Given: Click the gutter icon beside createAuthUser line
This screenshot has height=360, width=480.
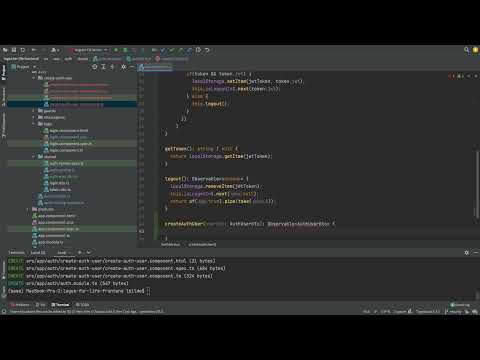Looking at the screenshot, I should [x=142, y=231].
